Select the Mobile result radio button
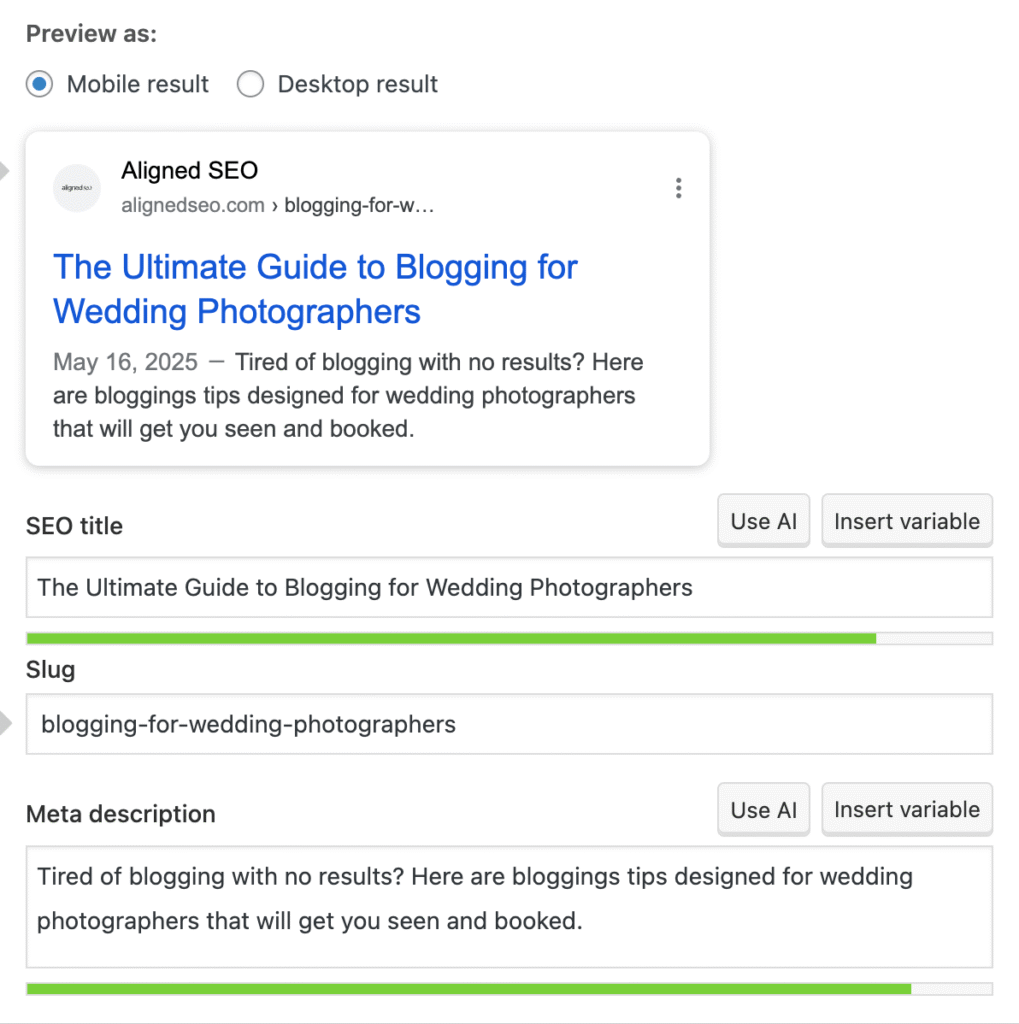Screen dimensions: 1019x1024 40,84
